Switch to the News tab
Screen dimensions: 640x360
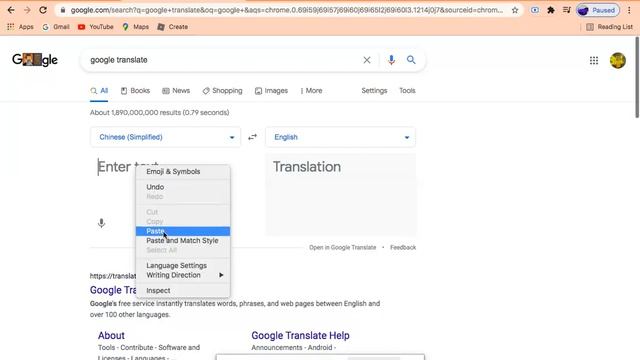(x=176, y=91)
